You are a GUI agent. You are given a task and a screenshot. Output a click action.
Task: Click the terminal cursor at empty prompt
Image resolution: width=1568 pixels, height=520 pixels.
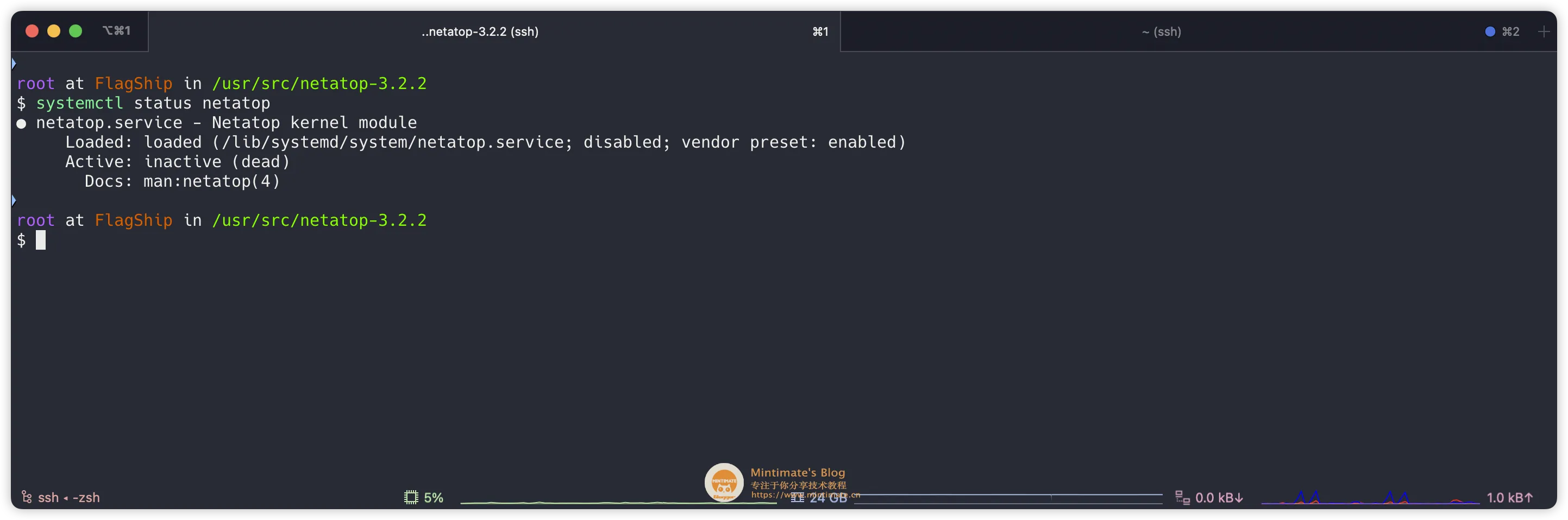[41, 239]
